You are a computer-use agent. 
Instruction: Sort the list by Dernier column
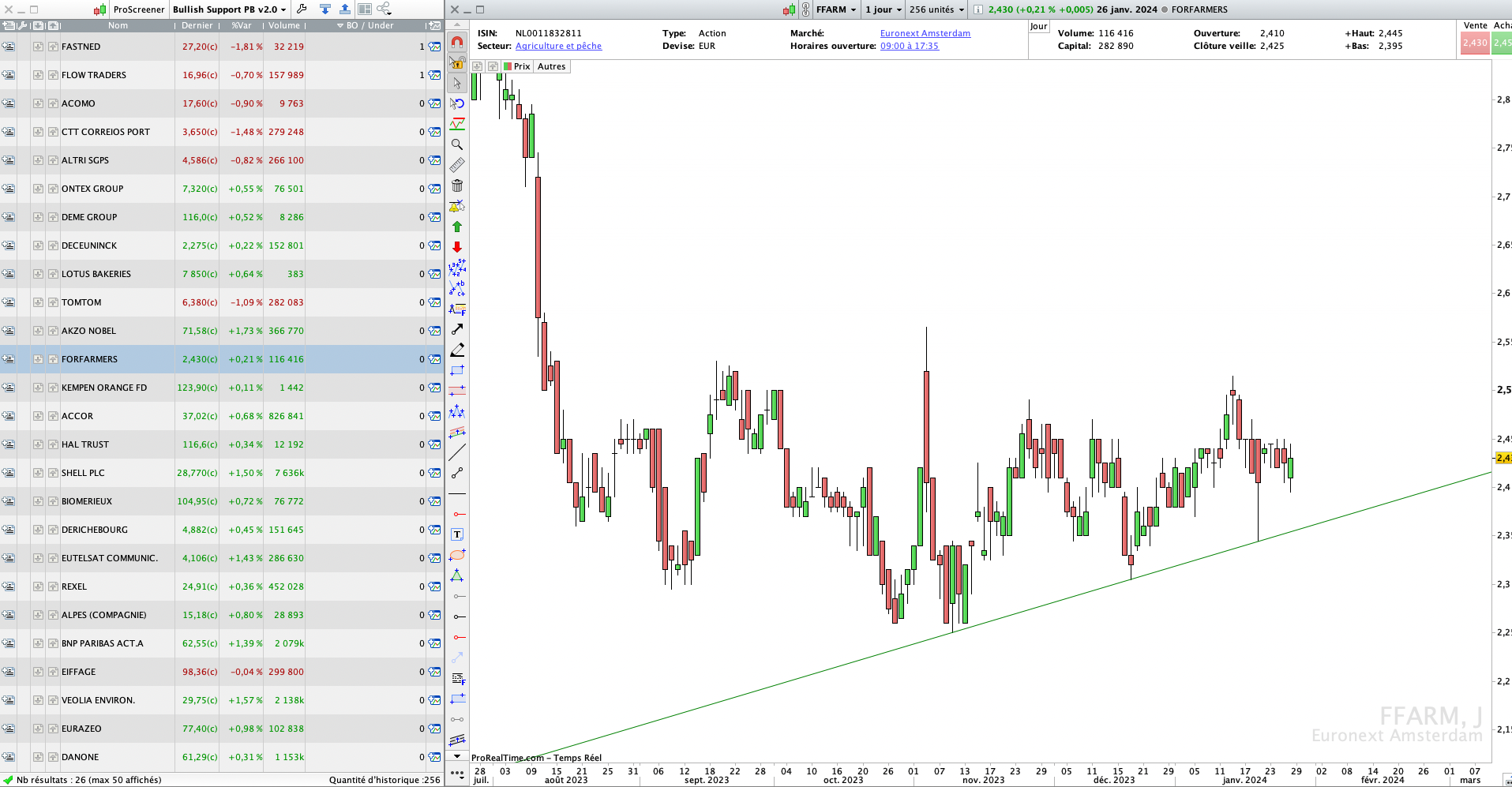point(197,26)
